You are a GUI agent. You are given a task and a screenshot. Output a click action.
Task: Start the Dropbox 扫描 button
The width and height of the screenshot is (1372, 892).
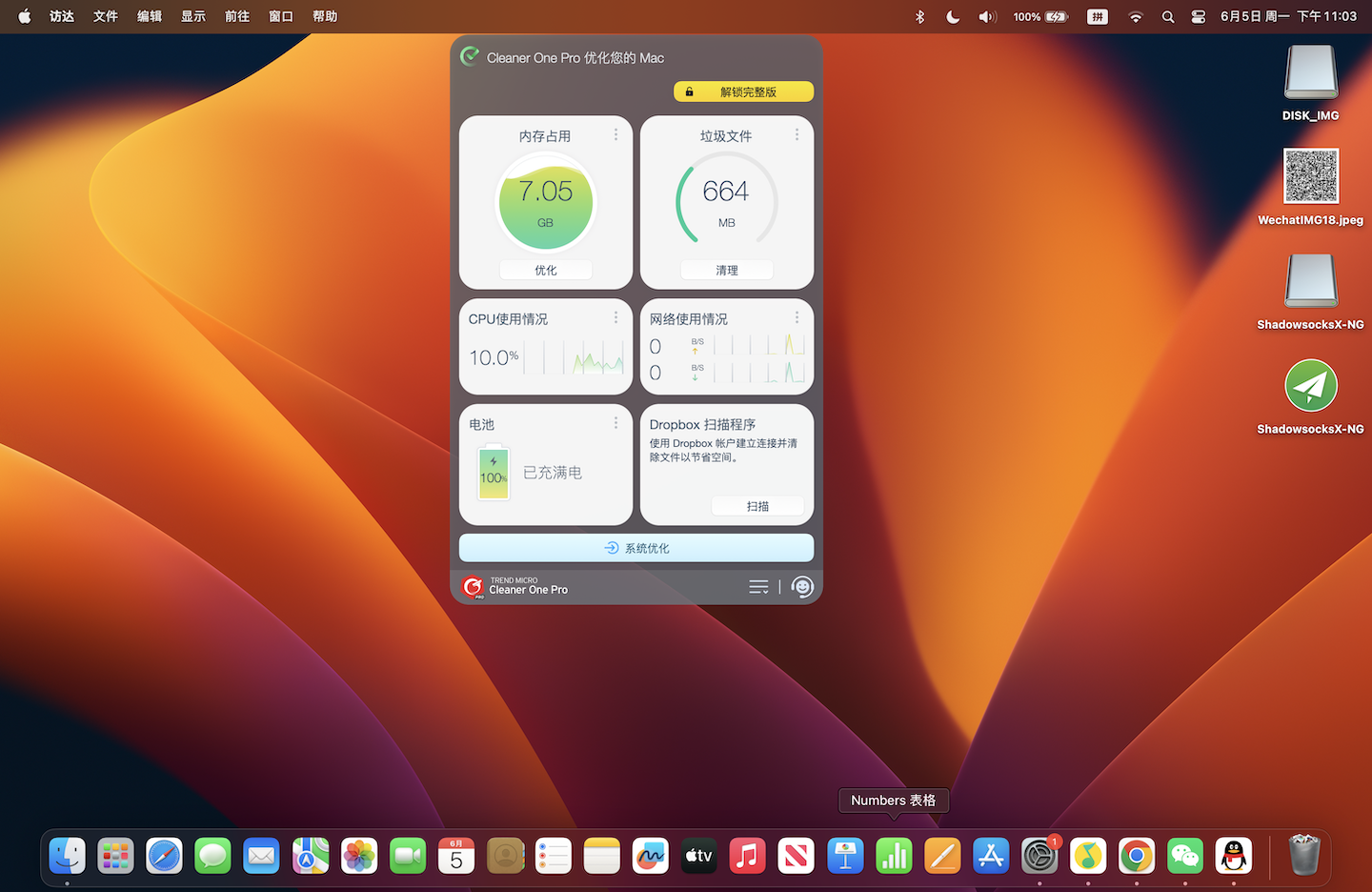pos(757,506)
